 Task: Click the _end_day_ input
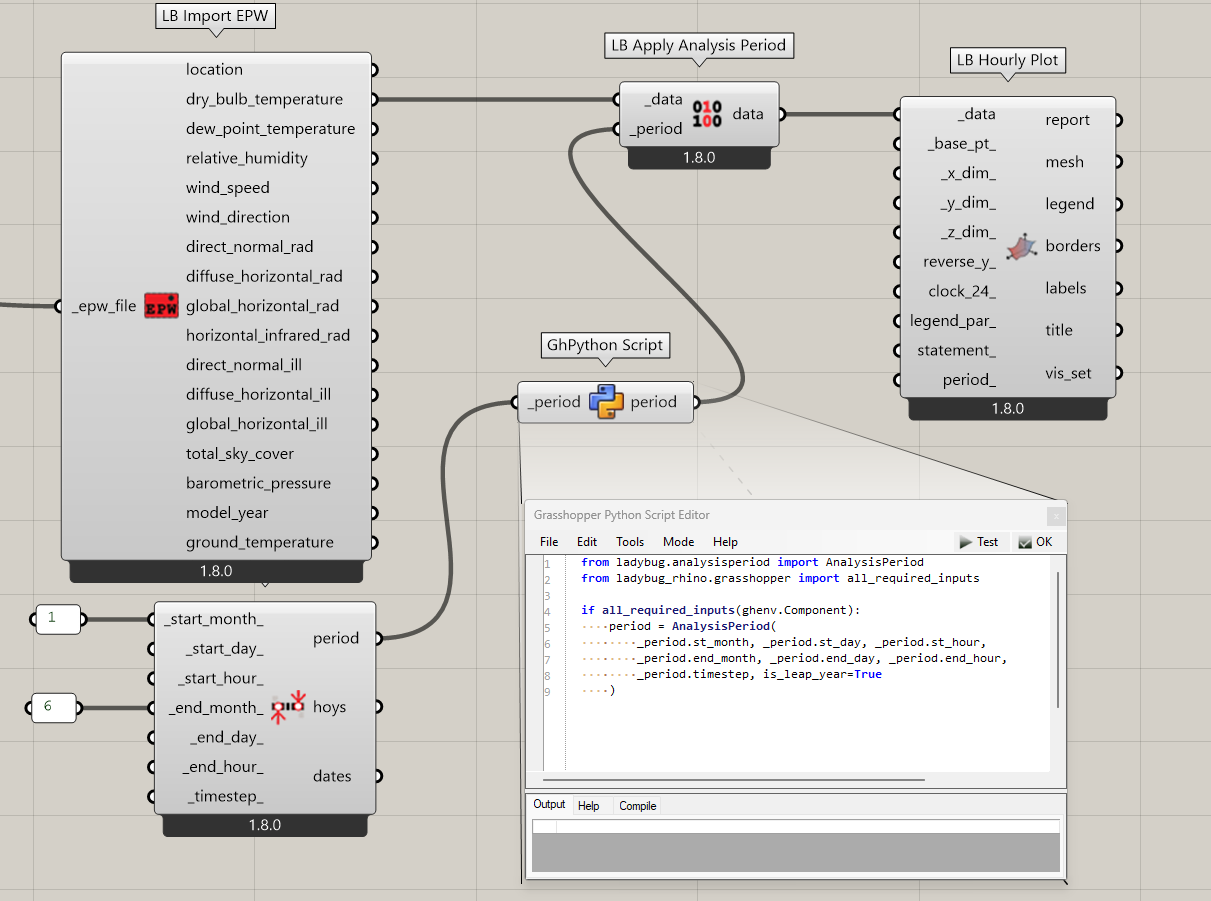[x=227, y=738]
